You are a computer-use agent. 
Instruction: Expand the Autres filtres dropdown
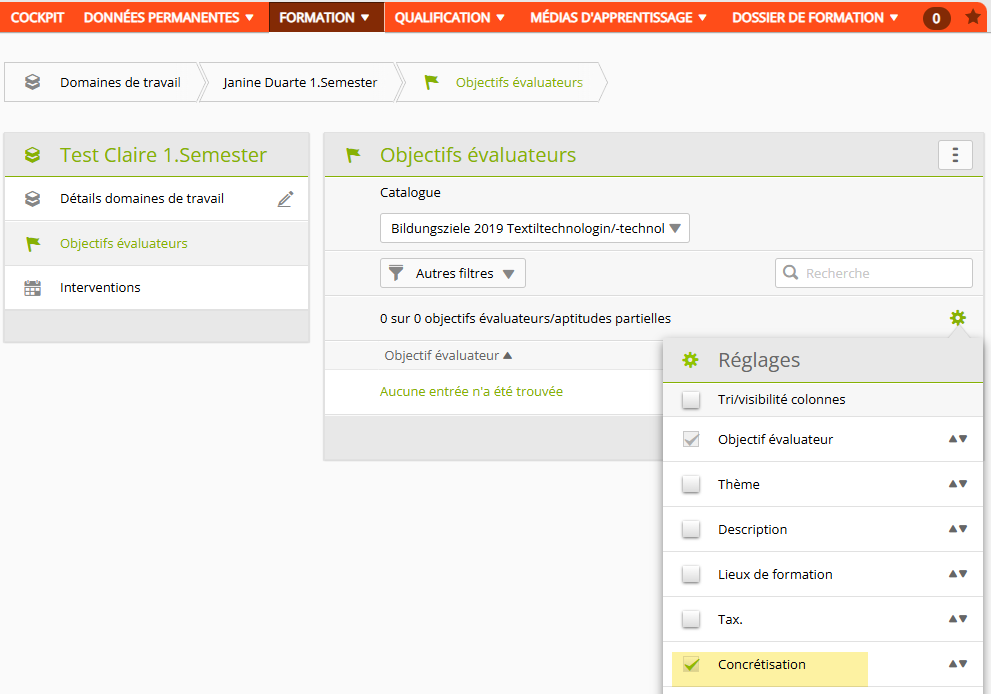point(453,273)
